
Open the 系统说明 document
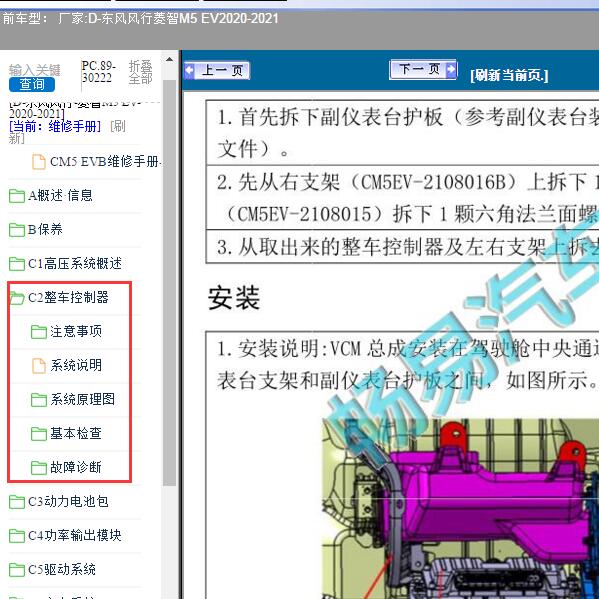coord(76,365)
